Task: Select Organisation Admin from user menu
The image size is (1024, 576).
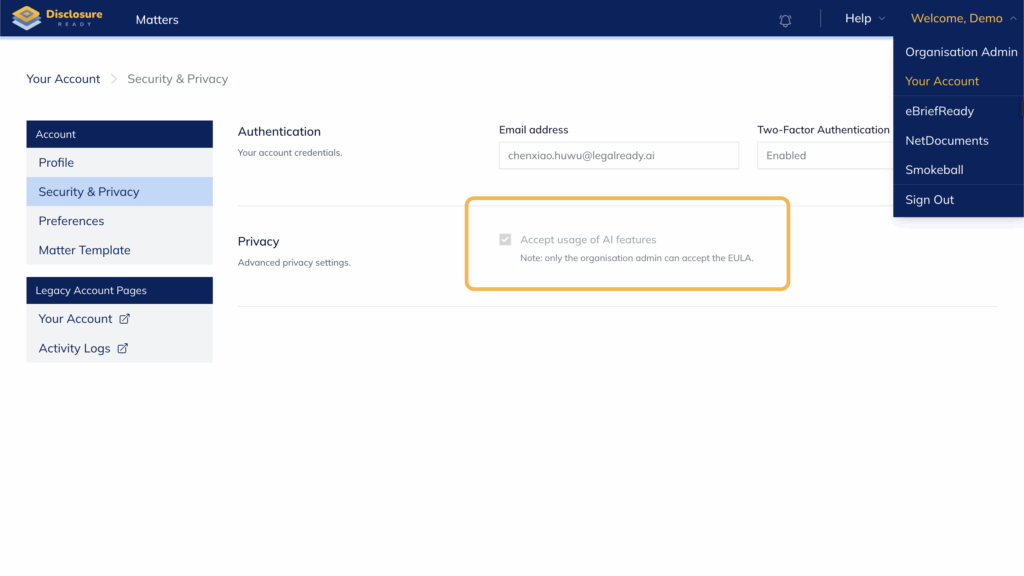Action: coord(960,52)
